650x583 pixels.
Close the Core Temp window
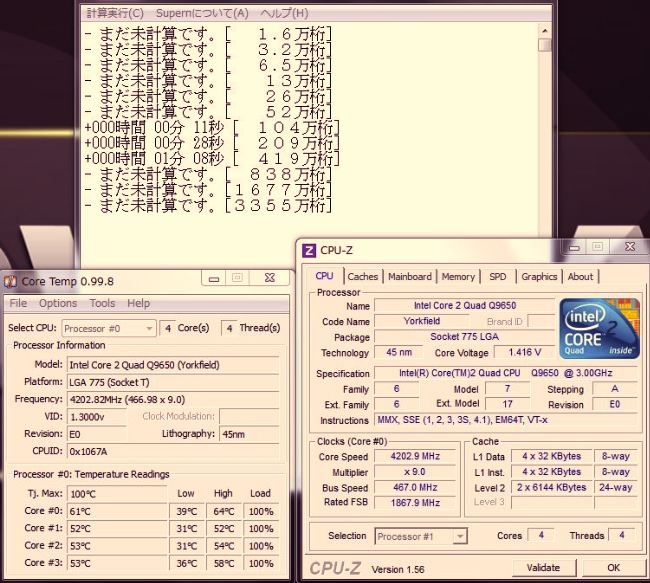point(269,279)
